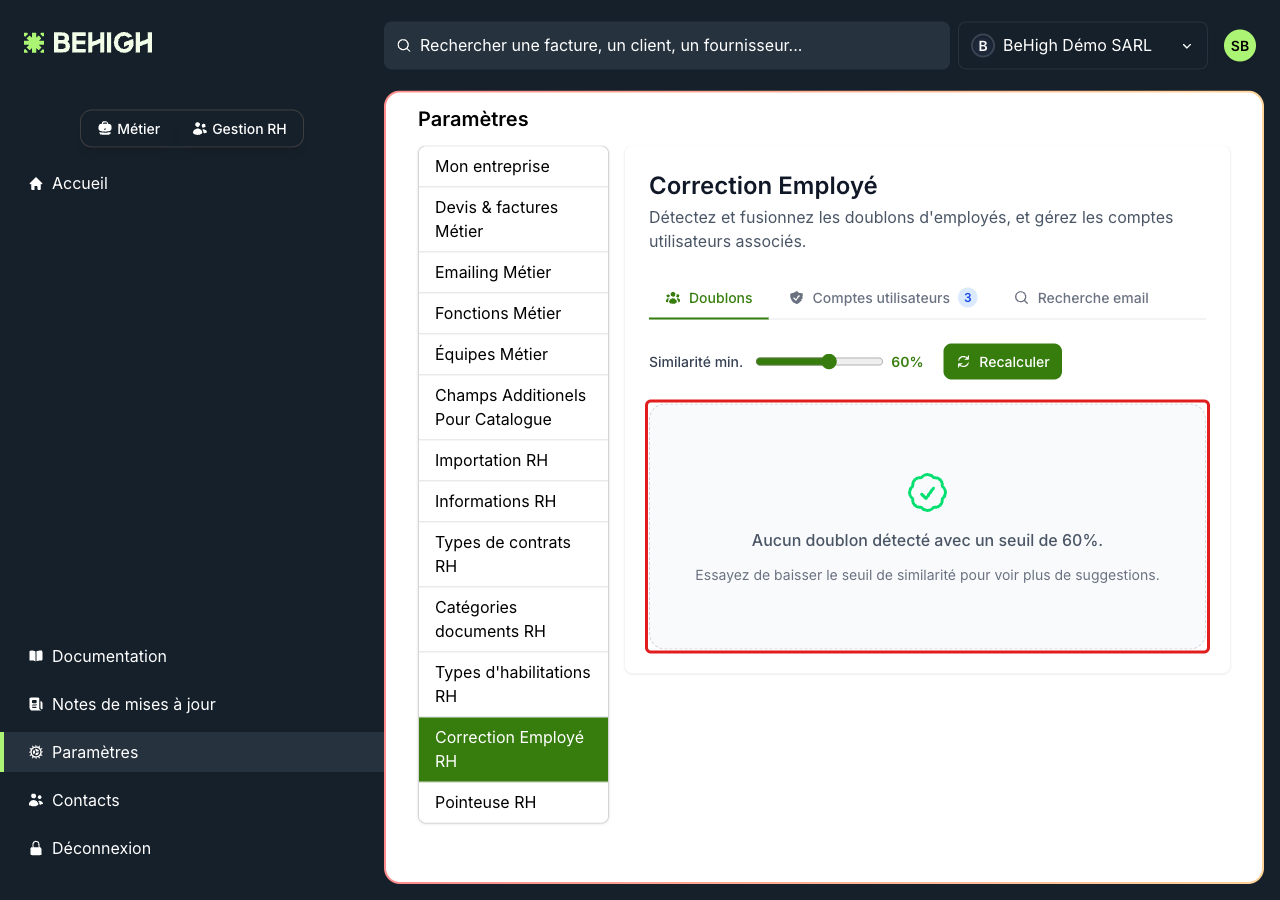Click the green checkmark badge icon
The width and height of the screenshot is (1280, 900).
click(x=927, y=493)
